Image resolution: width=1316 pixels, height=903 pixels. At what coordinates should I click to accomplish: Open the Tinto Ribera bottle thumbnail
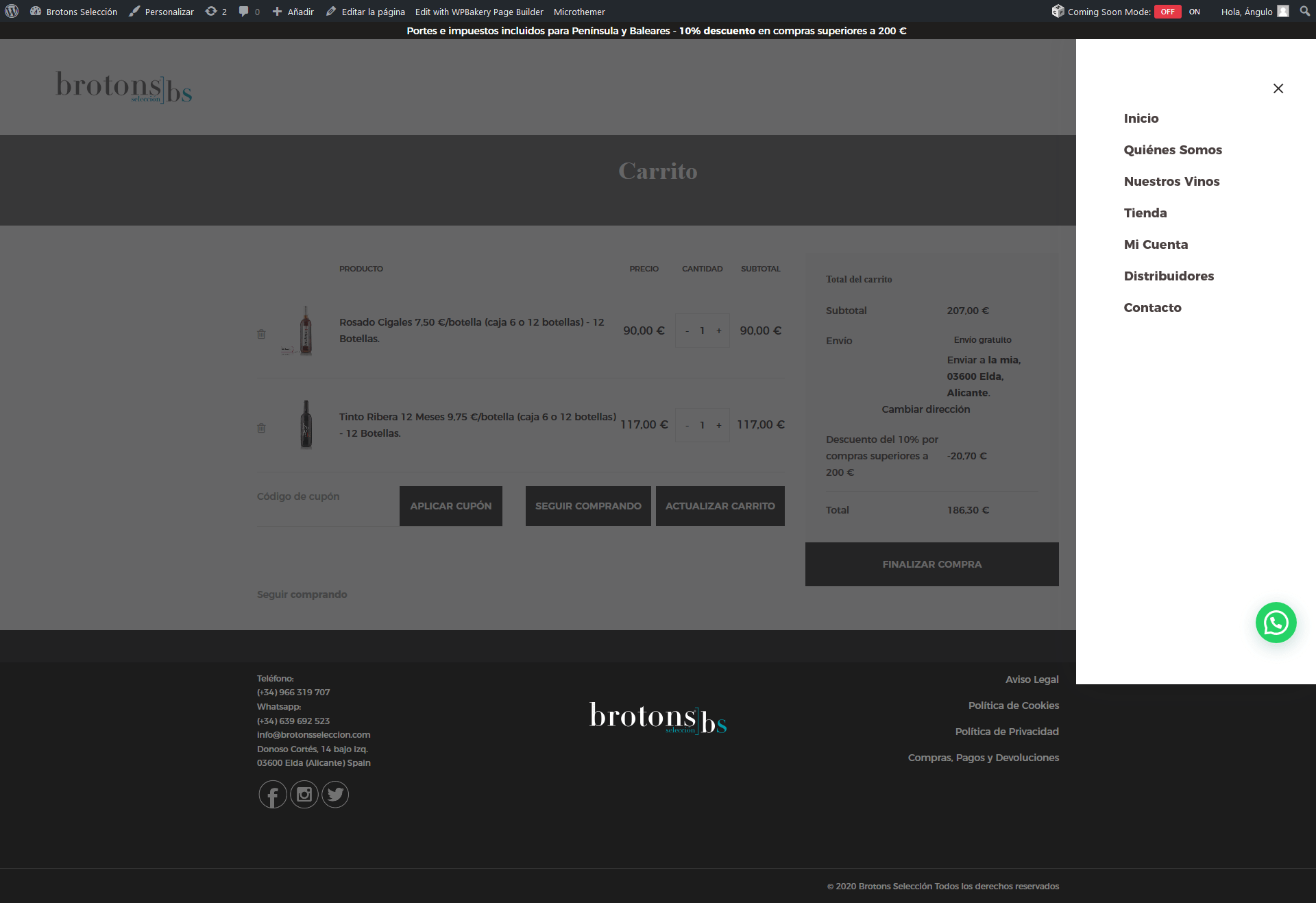[305, 424]
